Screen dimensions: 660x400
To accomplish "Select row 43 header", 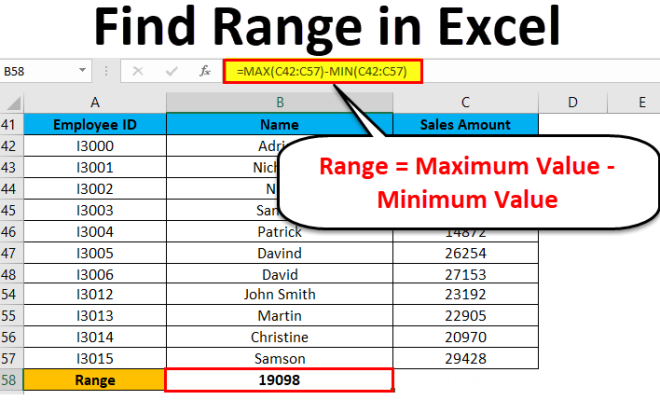I will [11, 168].
